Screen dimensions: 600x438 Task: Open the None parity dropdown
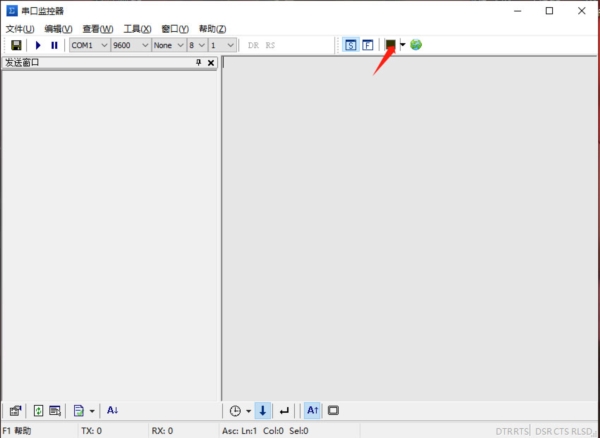tap(169, 45)
